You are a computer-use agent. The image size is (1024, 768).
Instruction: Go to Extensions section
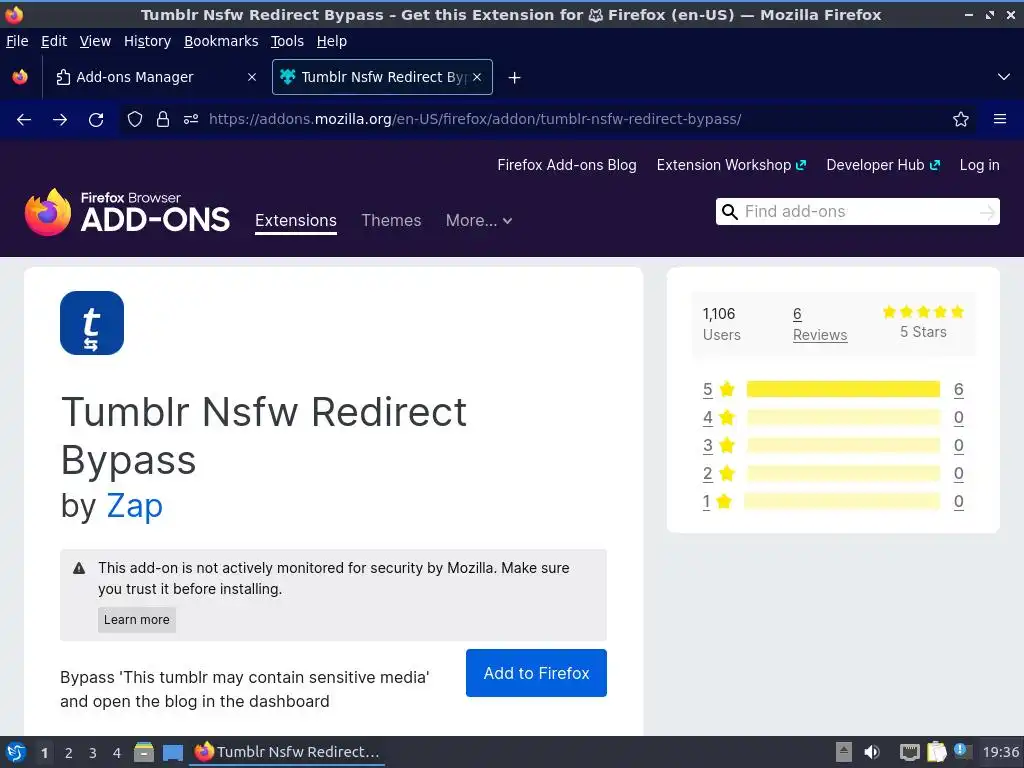tap(296, 221)
